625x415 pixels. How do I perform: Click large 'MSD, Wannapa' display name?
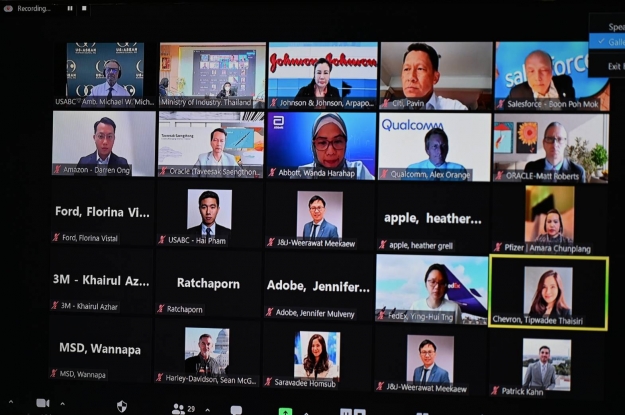pyautogui.click(x=100, y=349)
